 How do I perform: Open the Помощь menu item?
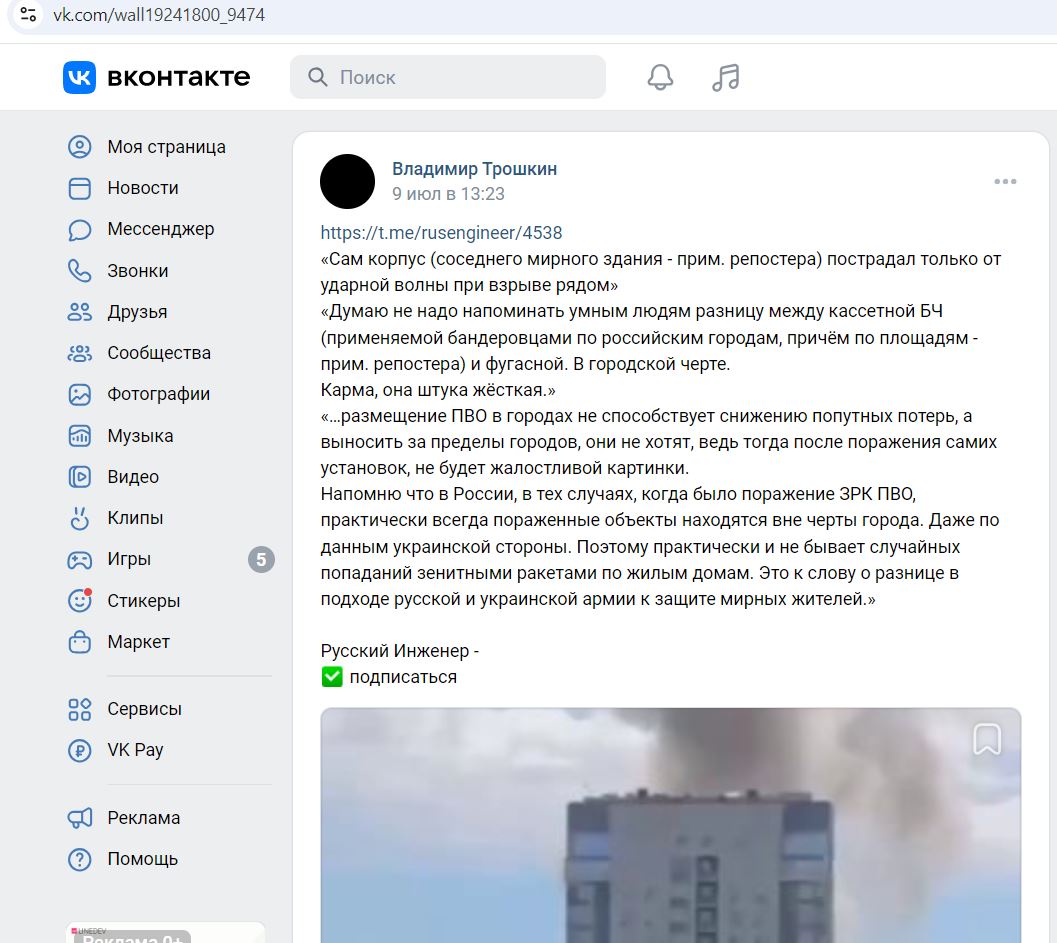143,859
